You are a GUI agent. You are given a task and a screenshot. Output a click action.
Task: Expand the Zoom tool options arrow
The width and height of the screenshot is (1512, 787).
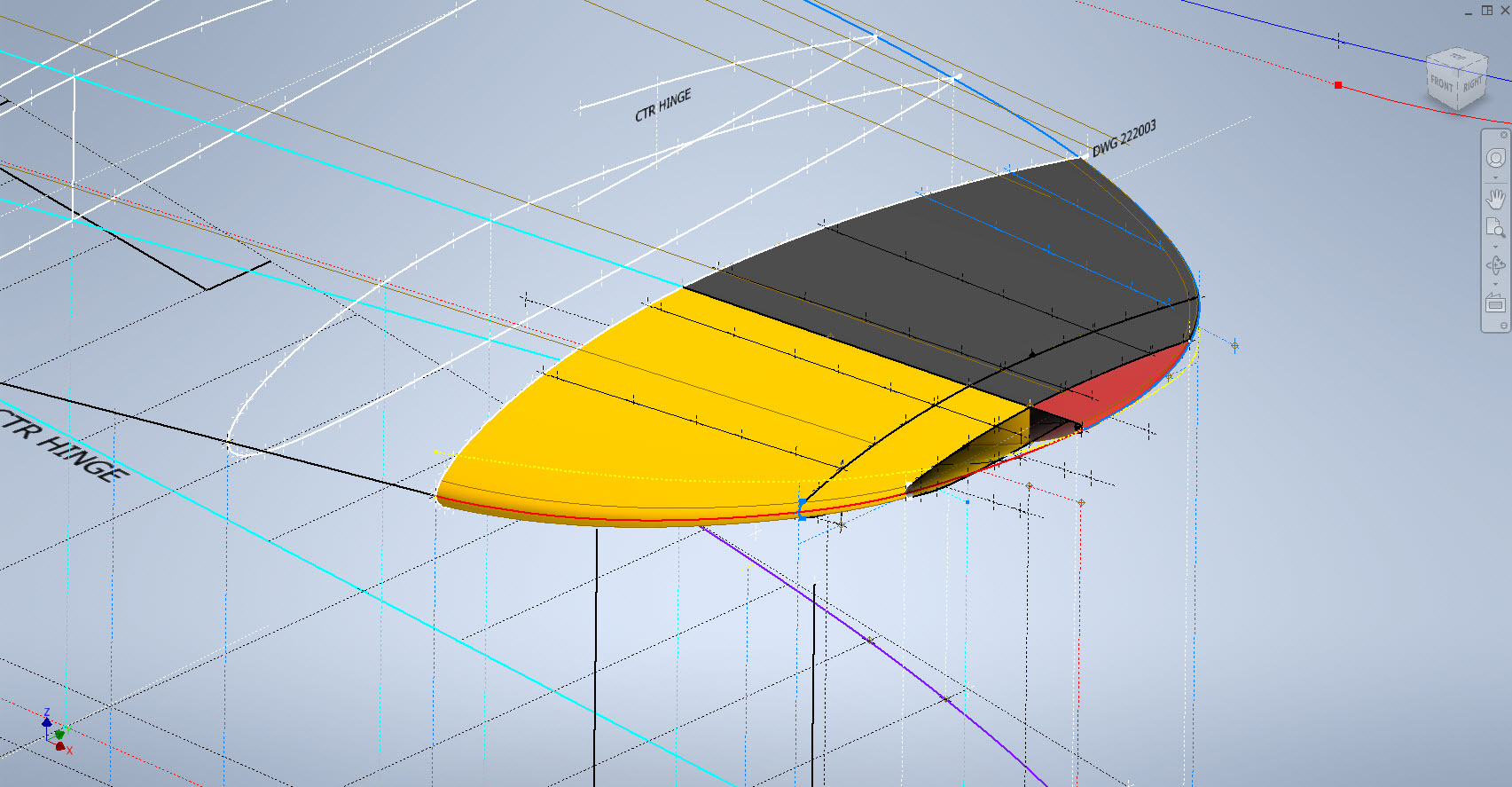[x=1495, y=246]
